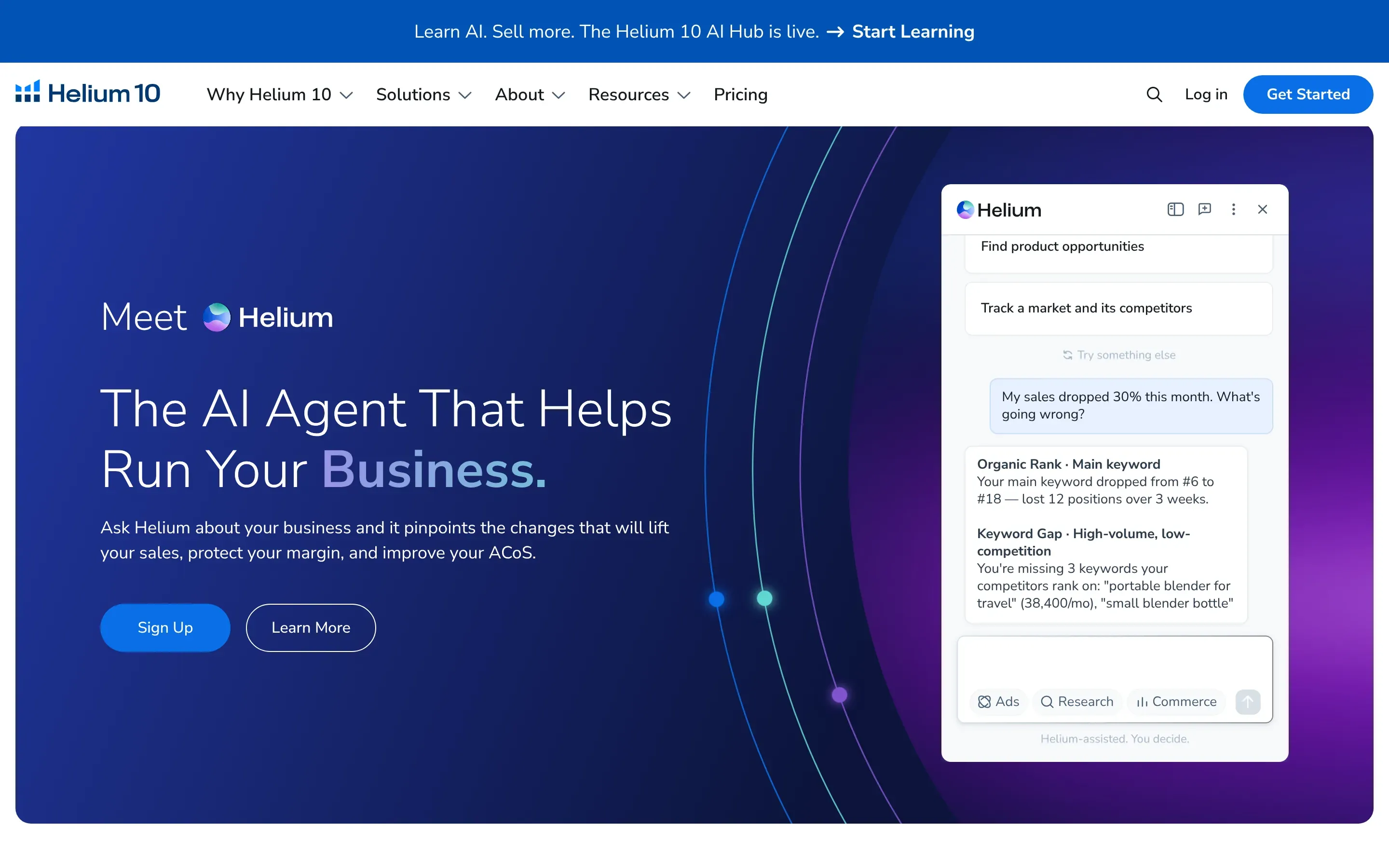Open the Helium chat three-dot menu
Image resolution: width=1389 pixels, height=868 pixels.
[1233, 210]
